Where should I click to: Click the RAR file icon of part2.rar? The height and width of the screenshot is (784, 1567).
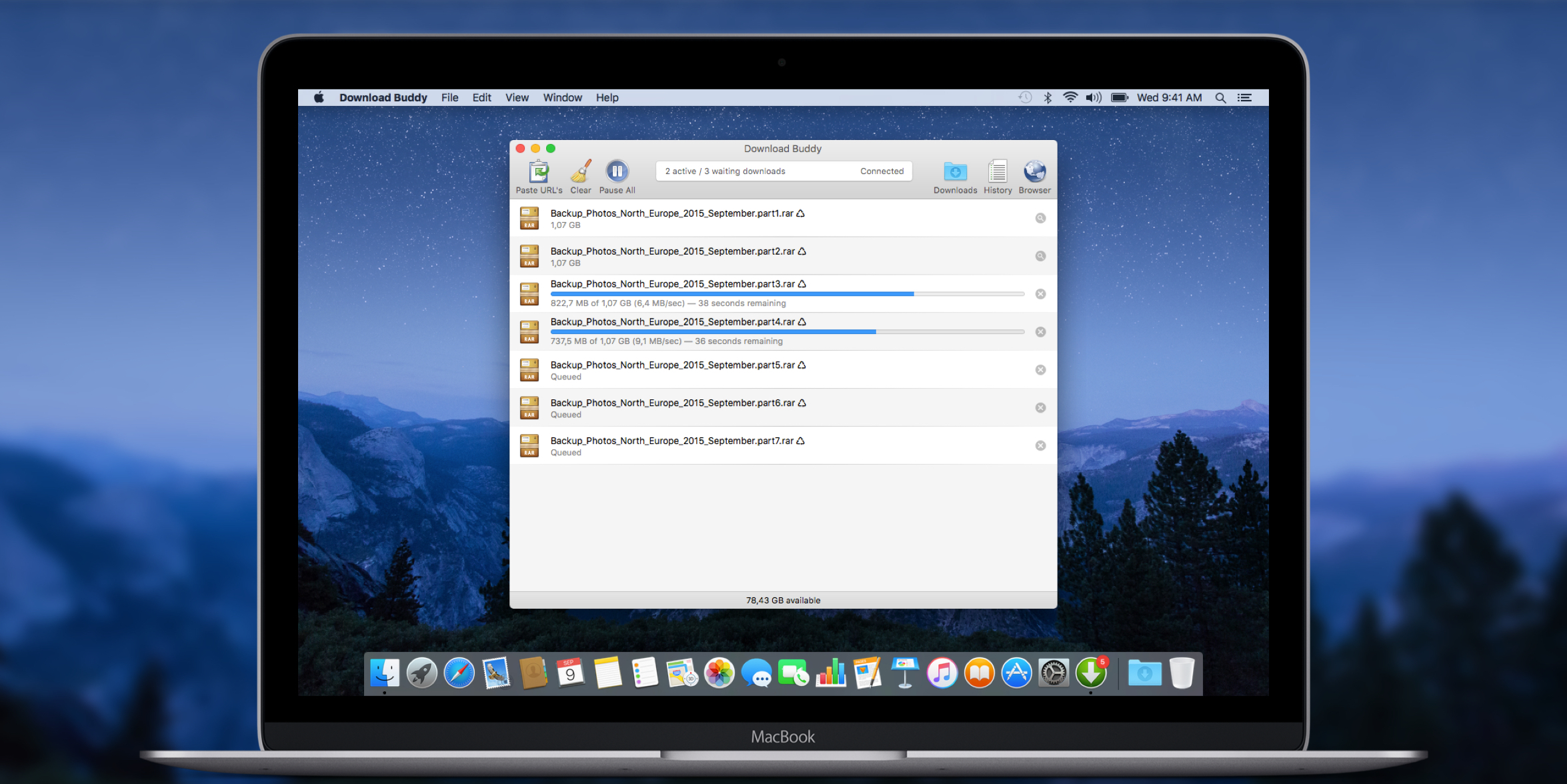(x=529, y=256)
